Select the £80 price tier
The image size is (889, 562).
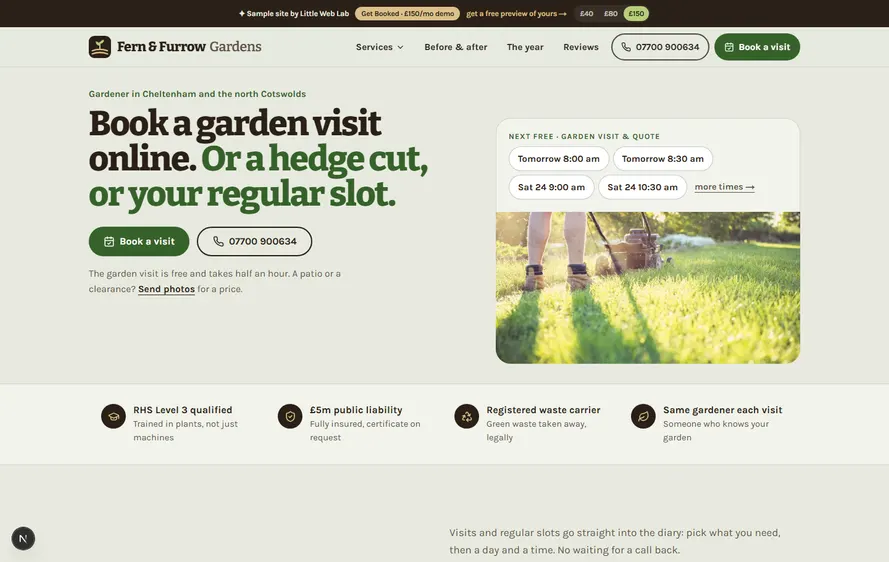click(x=611, y=14)
